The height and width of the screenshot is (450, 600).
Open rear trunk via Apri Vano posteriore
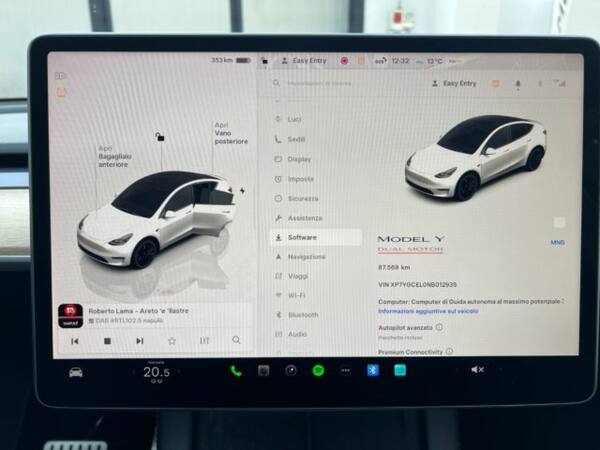231,133
